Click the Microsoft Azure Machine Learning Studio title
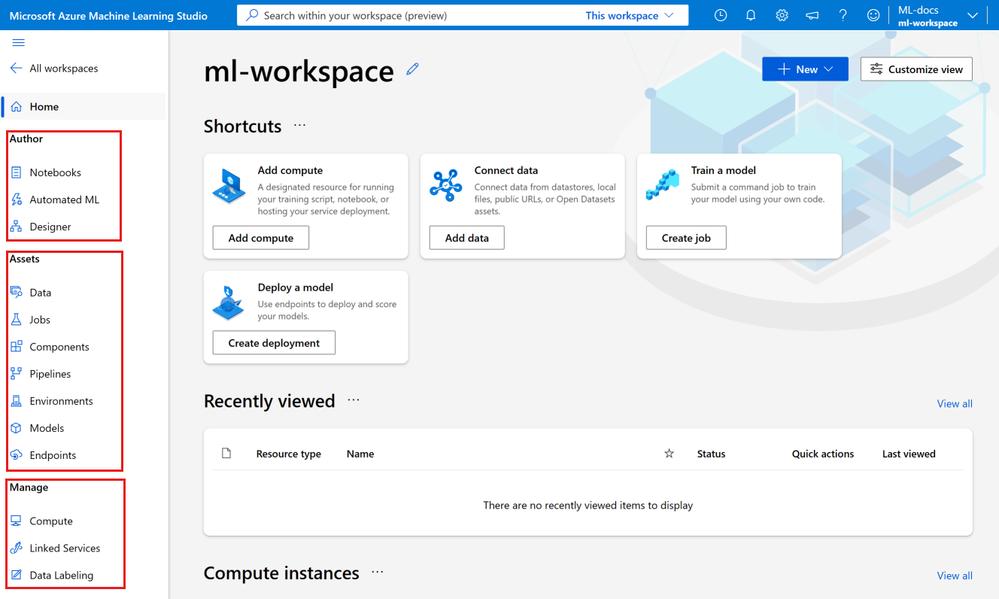 pyautogui.click(x=108, y=16)
